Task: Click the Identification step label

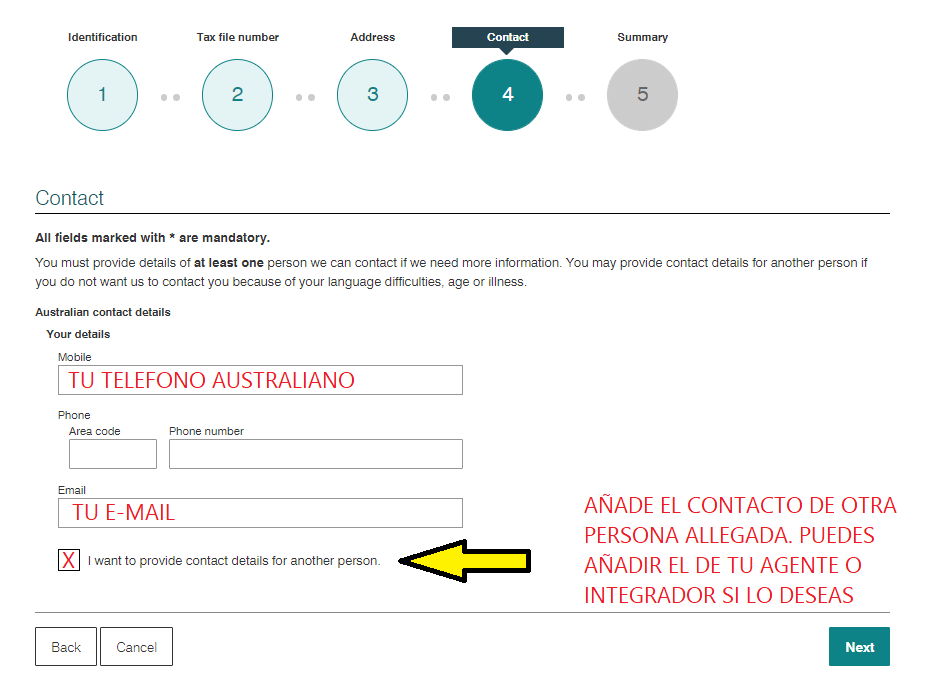Action: point(102,37)
